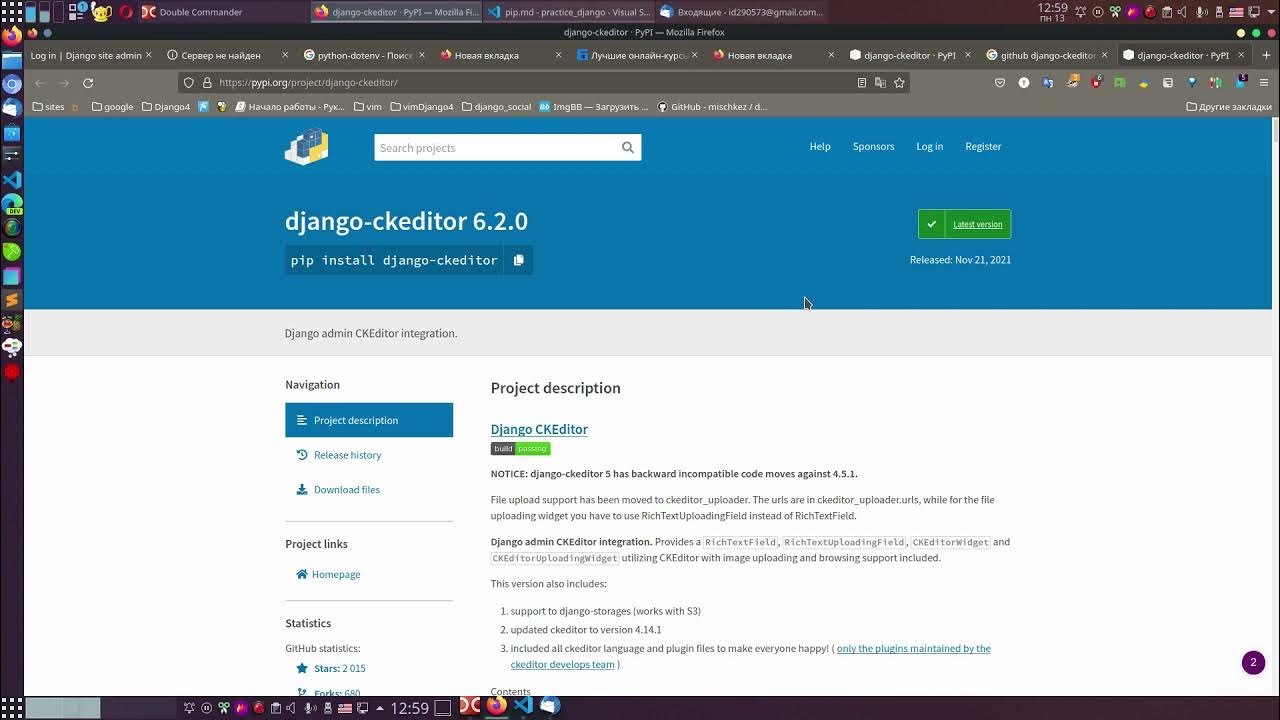Open the Opera icon in the top panel
Screen dimensions: 1280x720
(x=125, y=12)
